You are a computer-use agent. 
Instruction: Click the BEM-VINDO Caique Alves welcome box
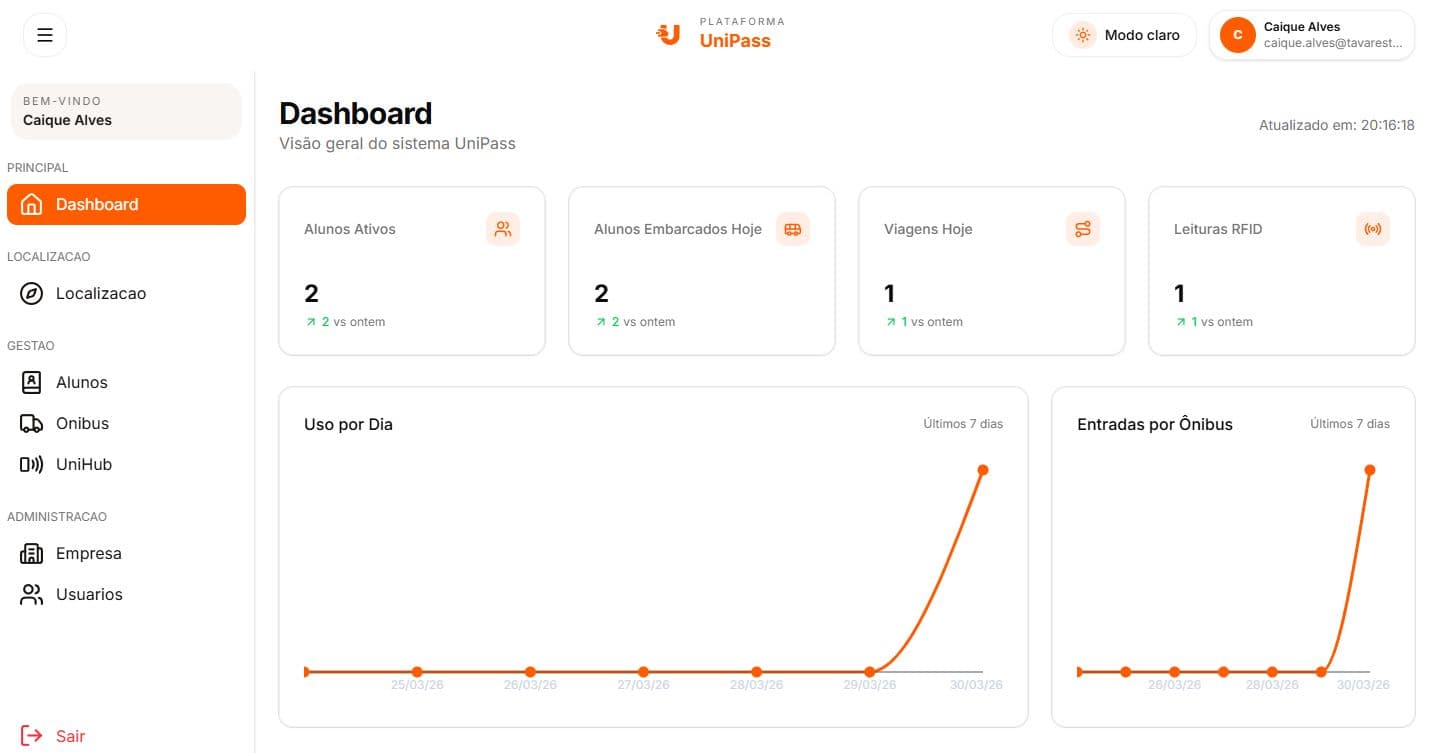(x=126, y=111)
